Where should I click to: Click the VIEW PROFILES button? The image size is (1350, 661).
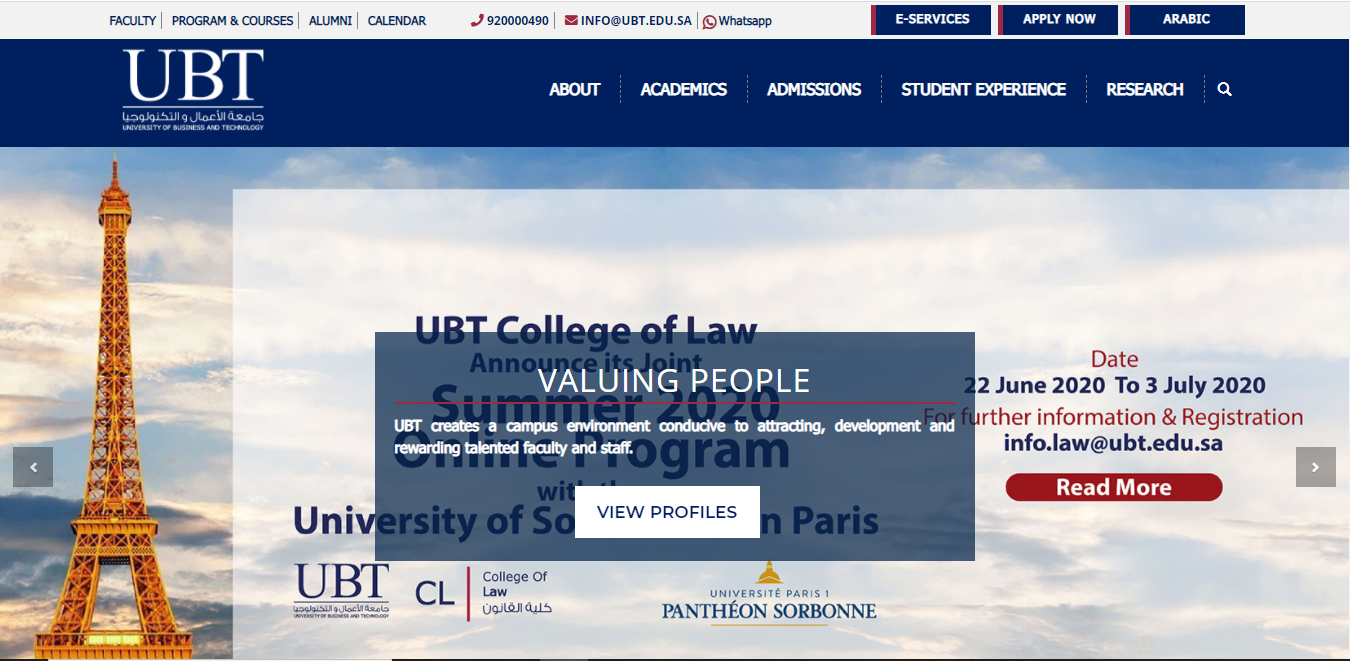[667, 512]
